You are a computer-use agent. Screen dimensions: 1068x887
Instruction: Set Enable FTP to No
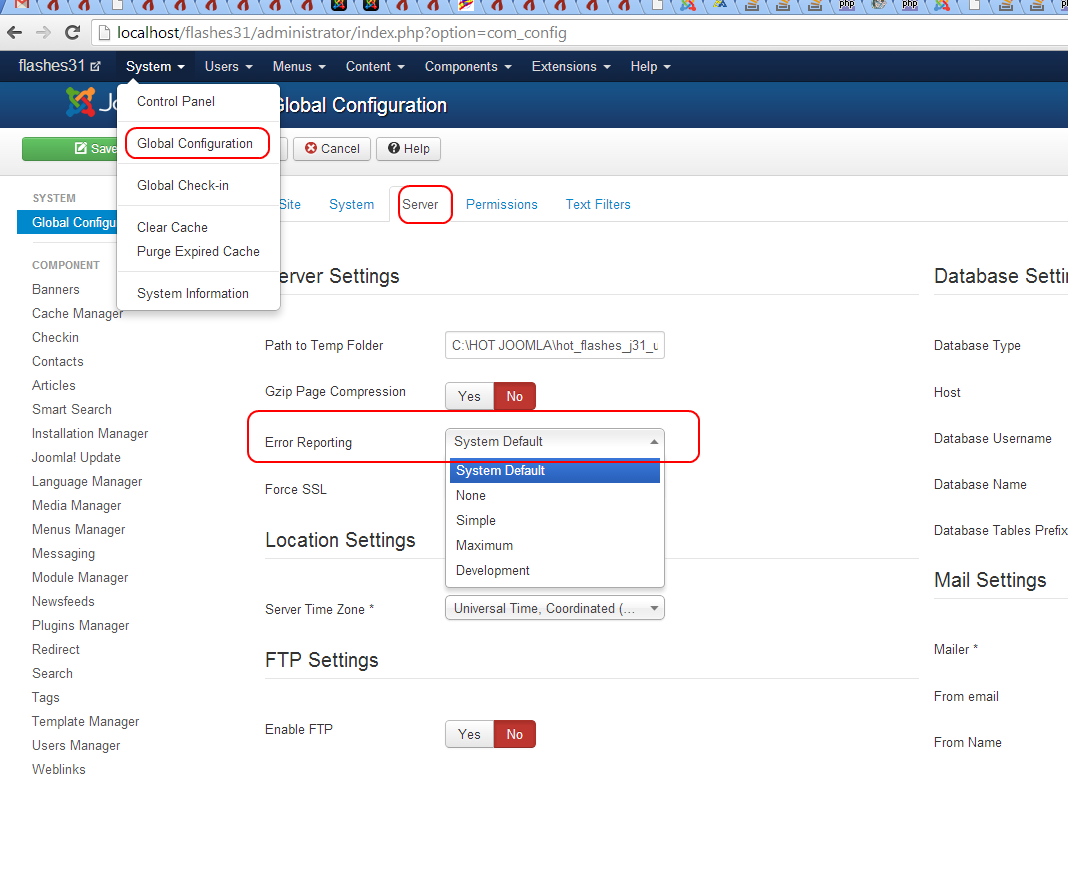coord(515,734)
